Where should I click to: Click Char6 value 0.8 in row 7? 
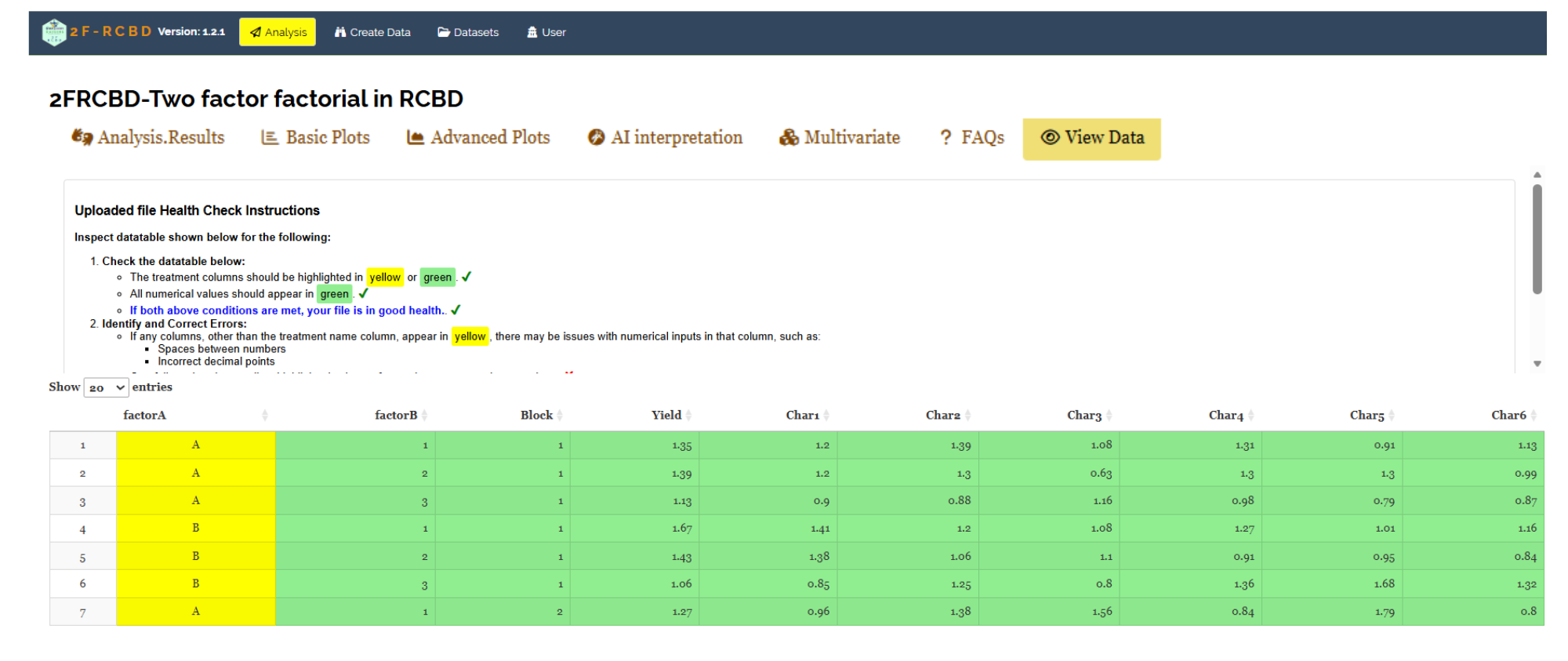pyautogui.click(x=1529, y=612)
